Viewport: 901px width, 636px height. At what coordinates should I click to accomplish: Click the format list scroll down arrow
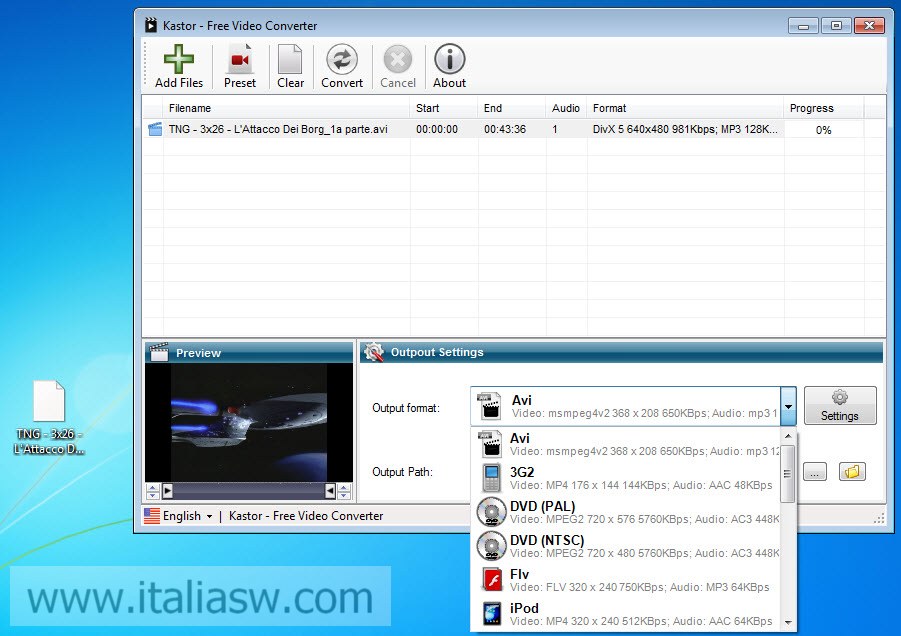click(x=788, y=623)
